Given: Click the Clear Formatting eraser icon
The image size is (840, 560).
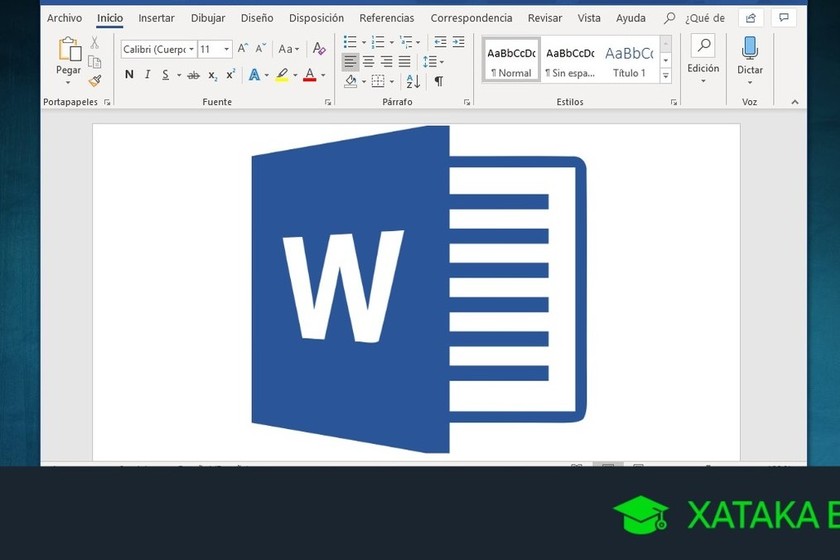Looking at the screenshot, I should point(319,49).
